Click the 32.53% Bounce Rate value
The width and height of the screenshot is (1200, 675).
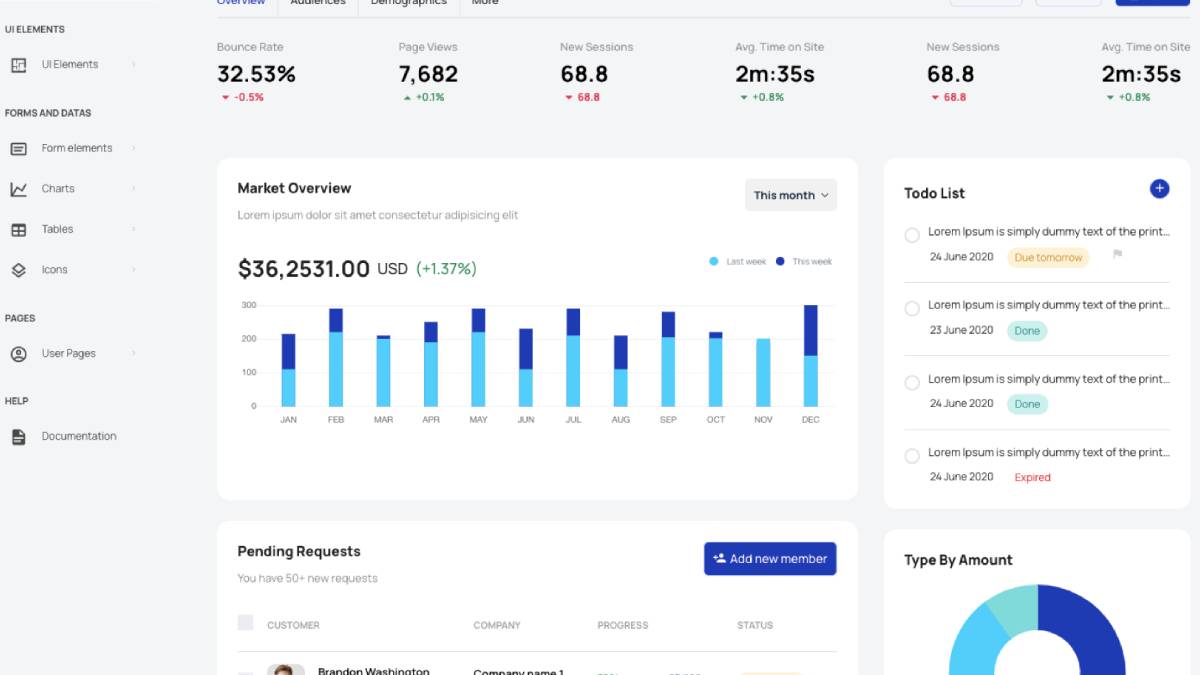pyautogui.click(x=256, y=74)
